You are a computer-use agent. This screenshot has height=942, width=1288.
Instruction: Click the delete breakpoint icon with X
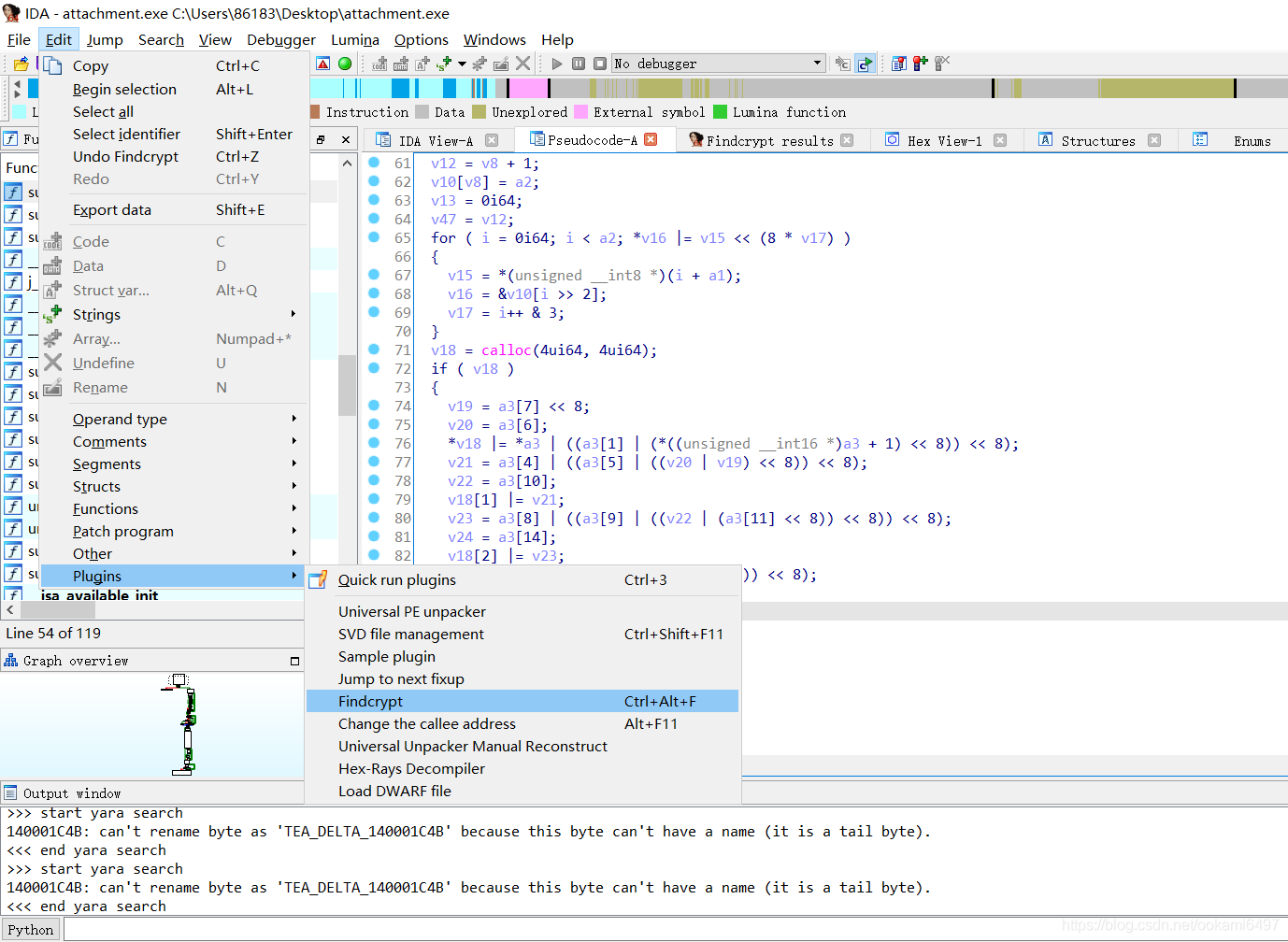[942, 64]
